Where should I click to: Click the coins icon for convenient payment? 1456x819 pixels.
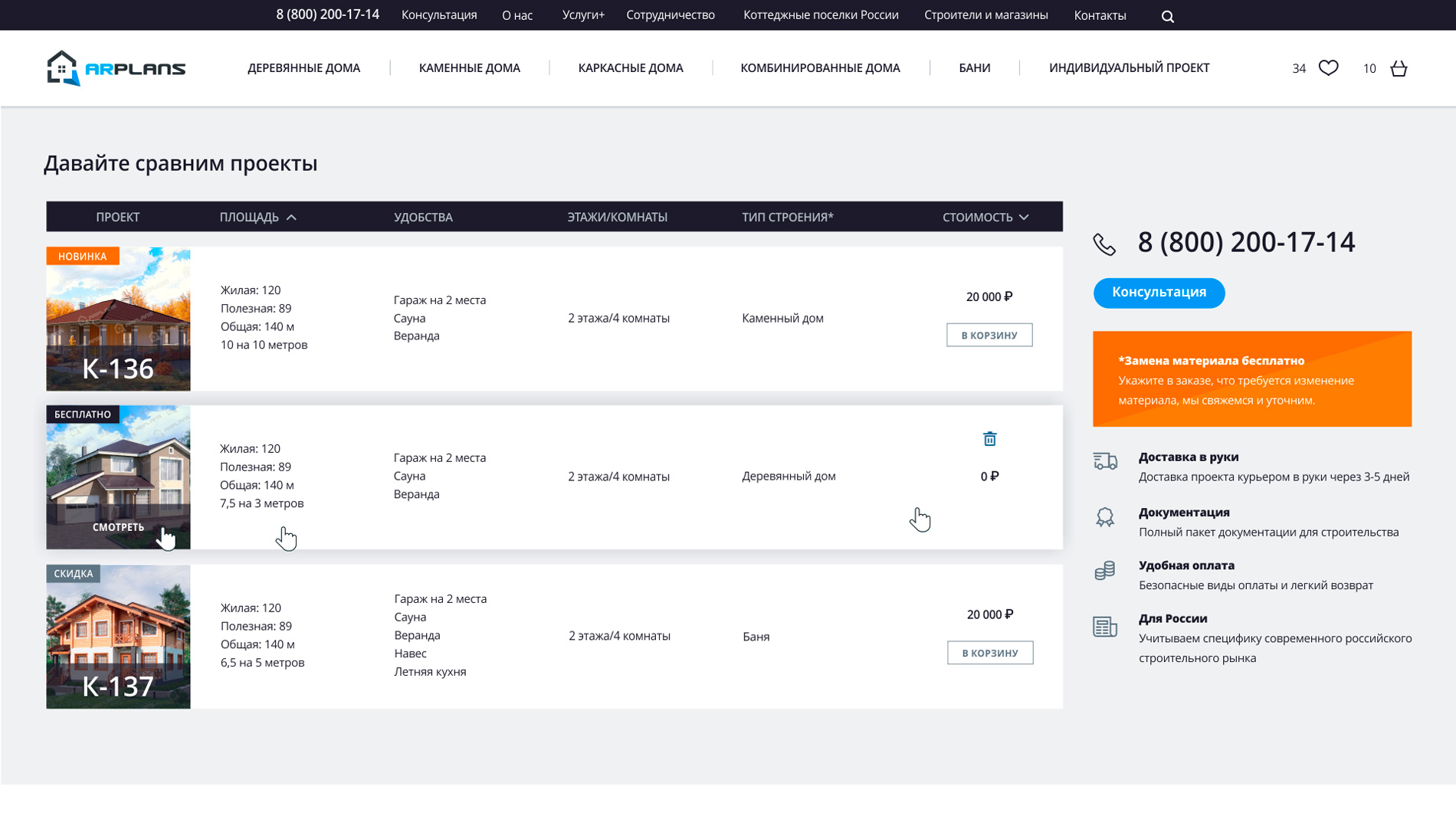[x=1104, y=571]
